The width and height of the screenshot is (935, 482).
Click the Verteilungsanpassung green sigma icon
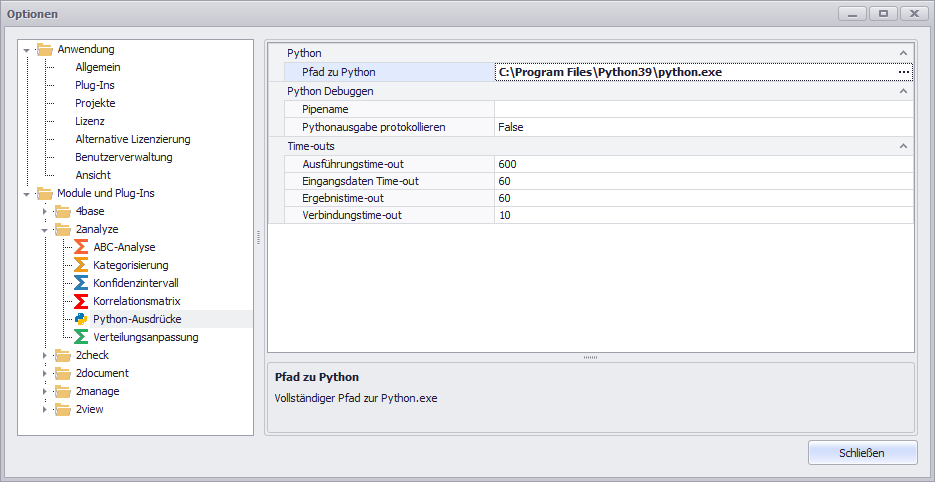coord(81,337)
